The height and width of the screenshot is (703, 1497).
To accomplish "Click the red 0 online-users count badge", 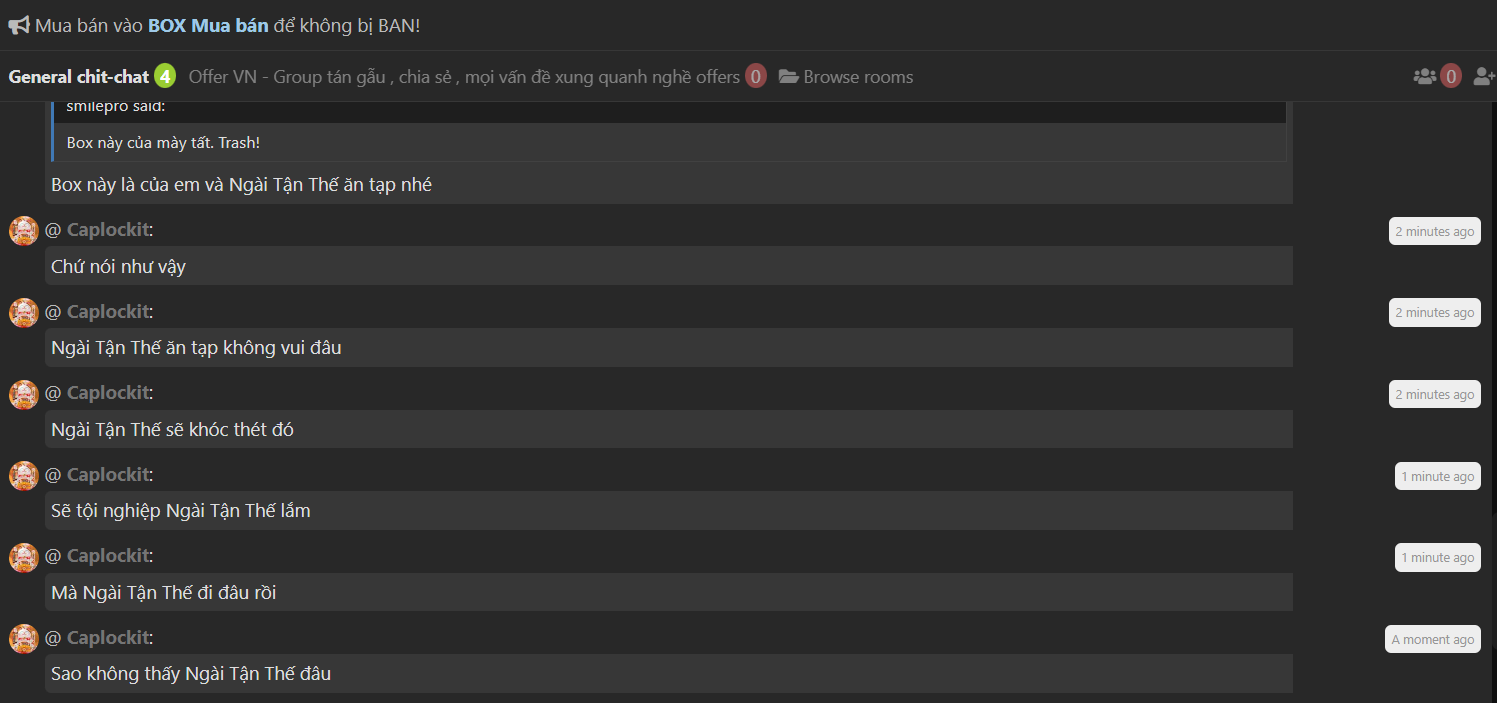I will point(1451,76).
